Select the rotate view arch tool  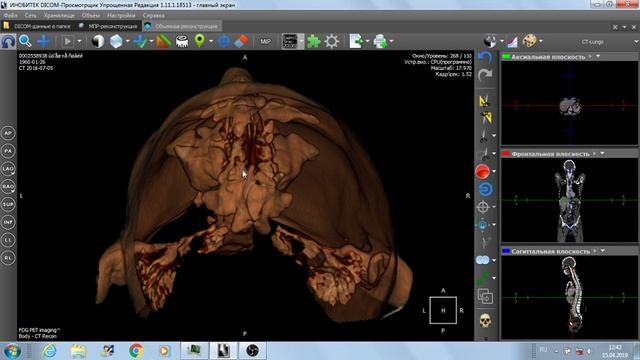tap(8, 41)
